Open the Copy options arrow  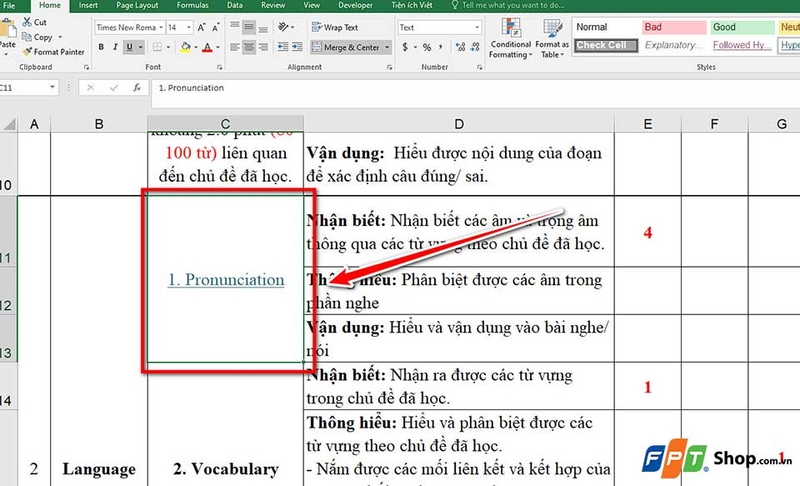60,37
